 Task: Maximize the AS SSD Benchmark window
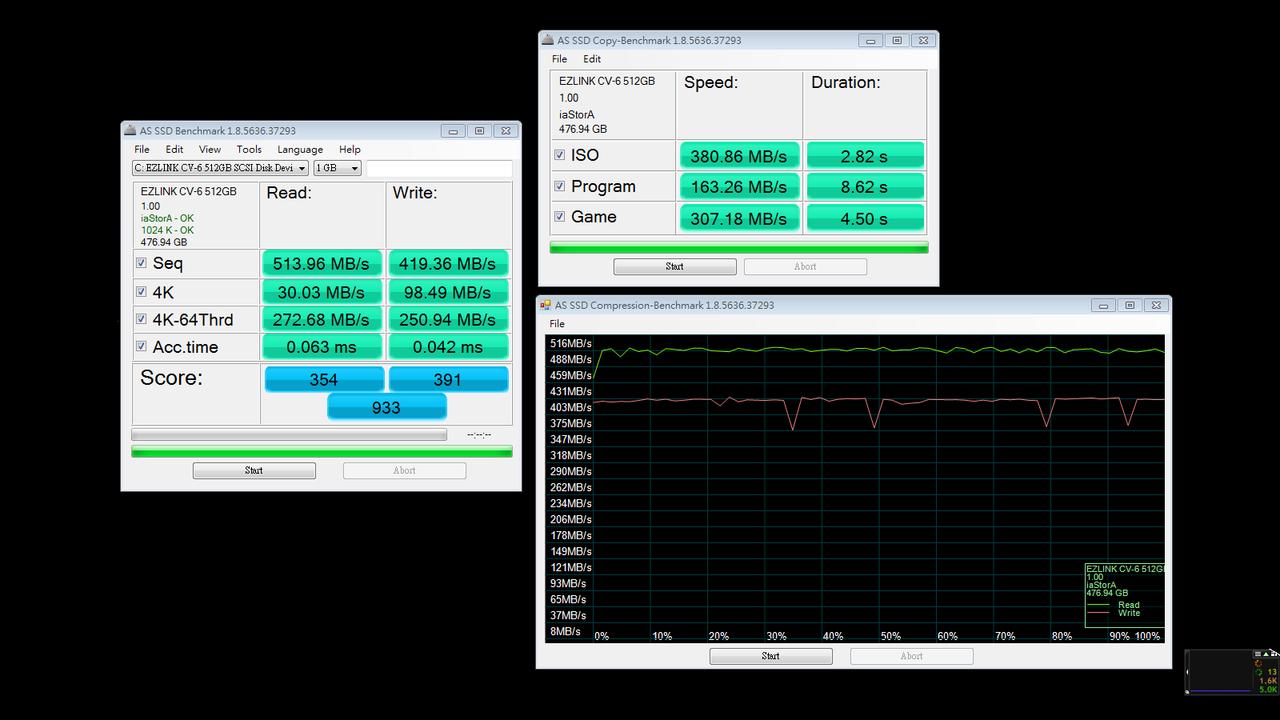pos(479,131)
